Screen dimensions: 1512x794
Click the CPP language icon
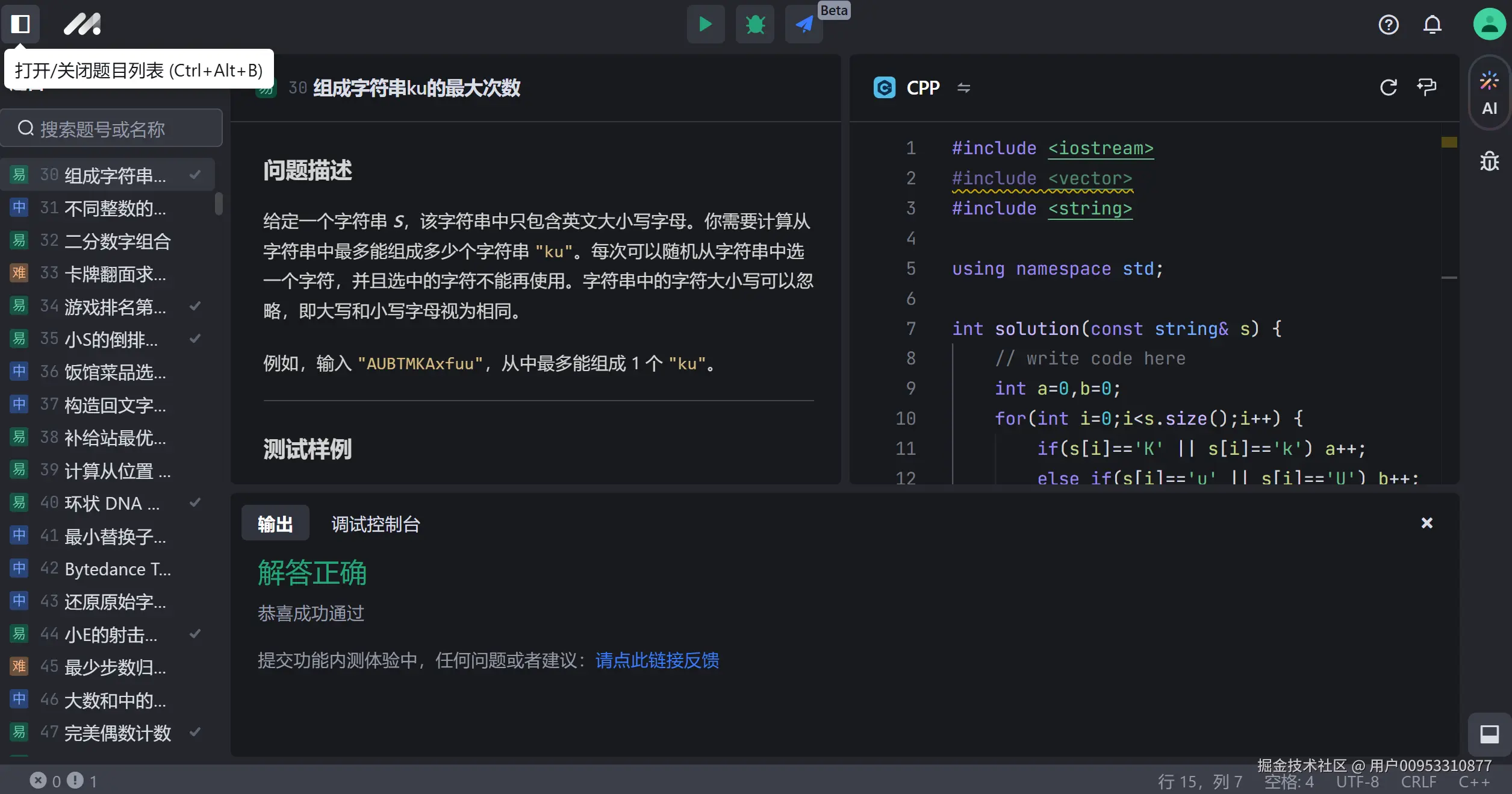[885, 88]
